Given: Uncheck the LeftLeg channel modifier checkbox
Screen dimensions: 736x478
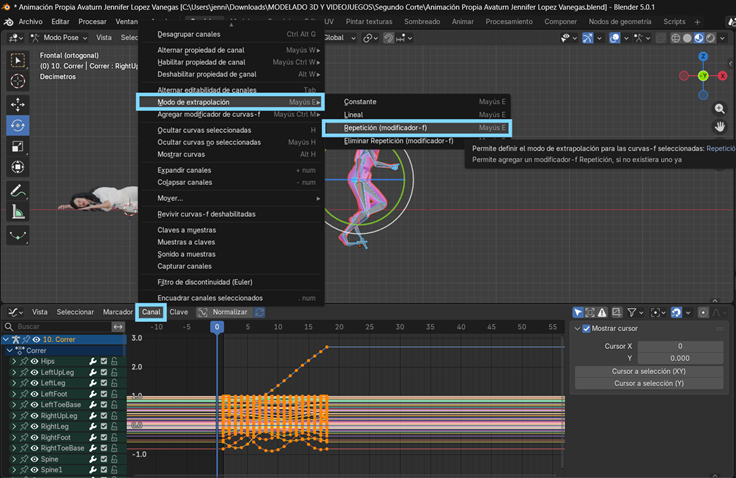Looking at the screenshot, I should pyautogui.click(x=103, y=383).
